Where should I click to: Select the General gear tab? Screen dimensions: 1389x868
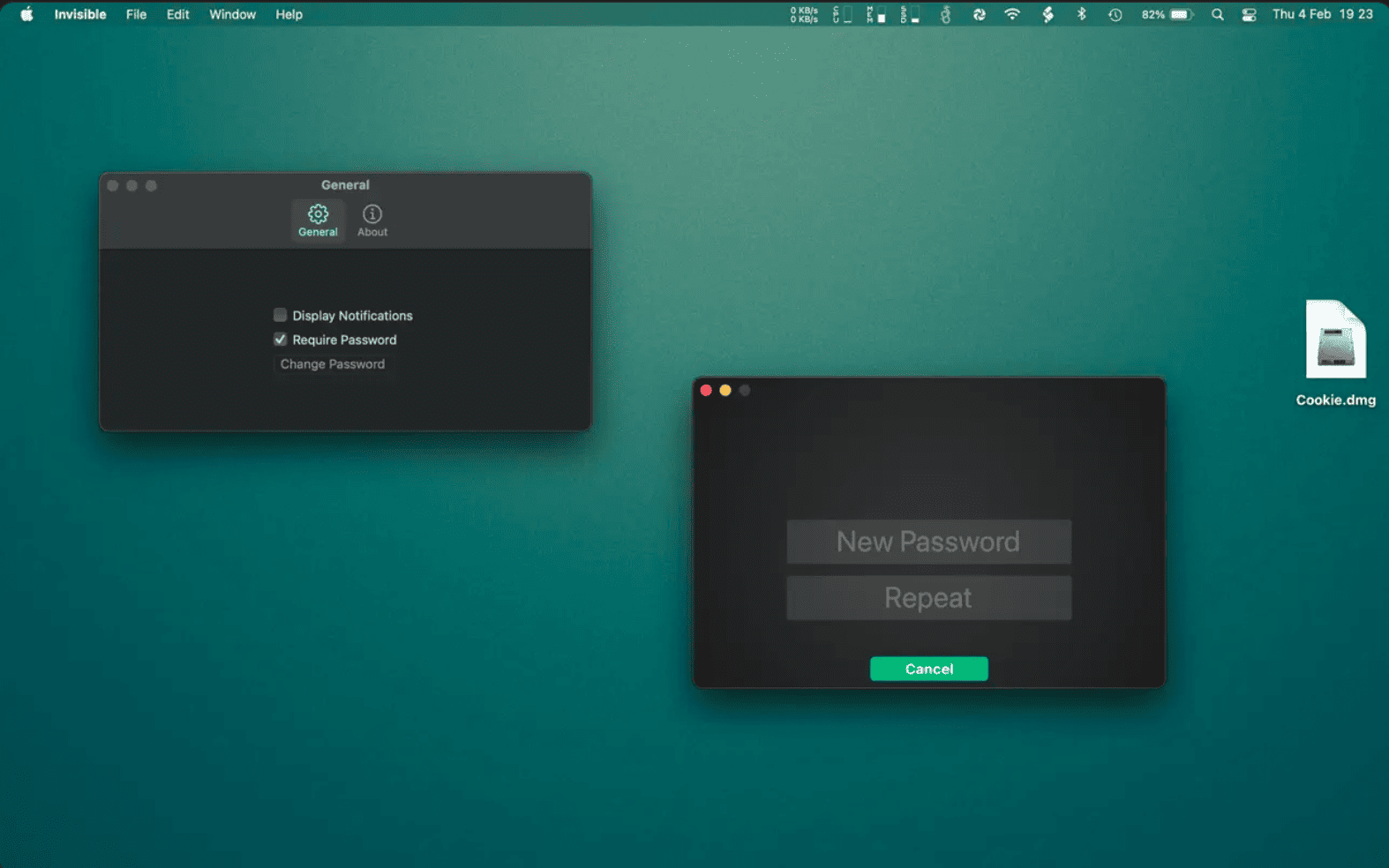(x=318, y=221)
